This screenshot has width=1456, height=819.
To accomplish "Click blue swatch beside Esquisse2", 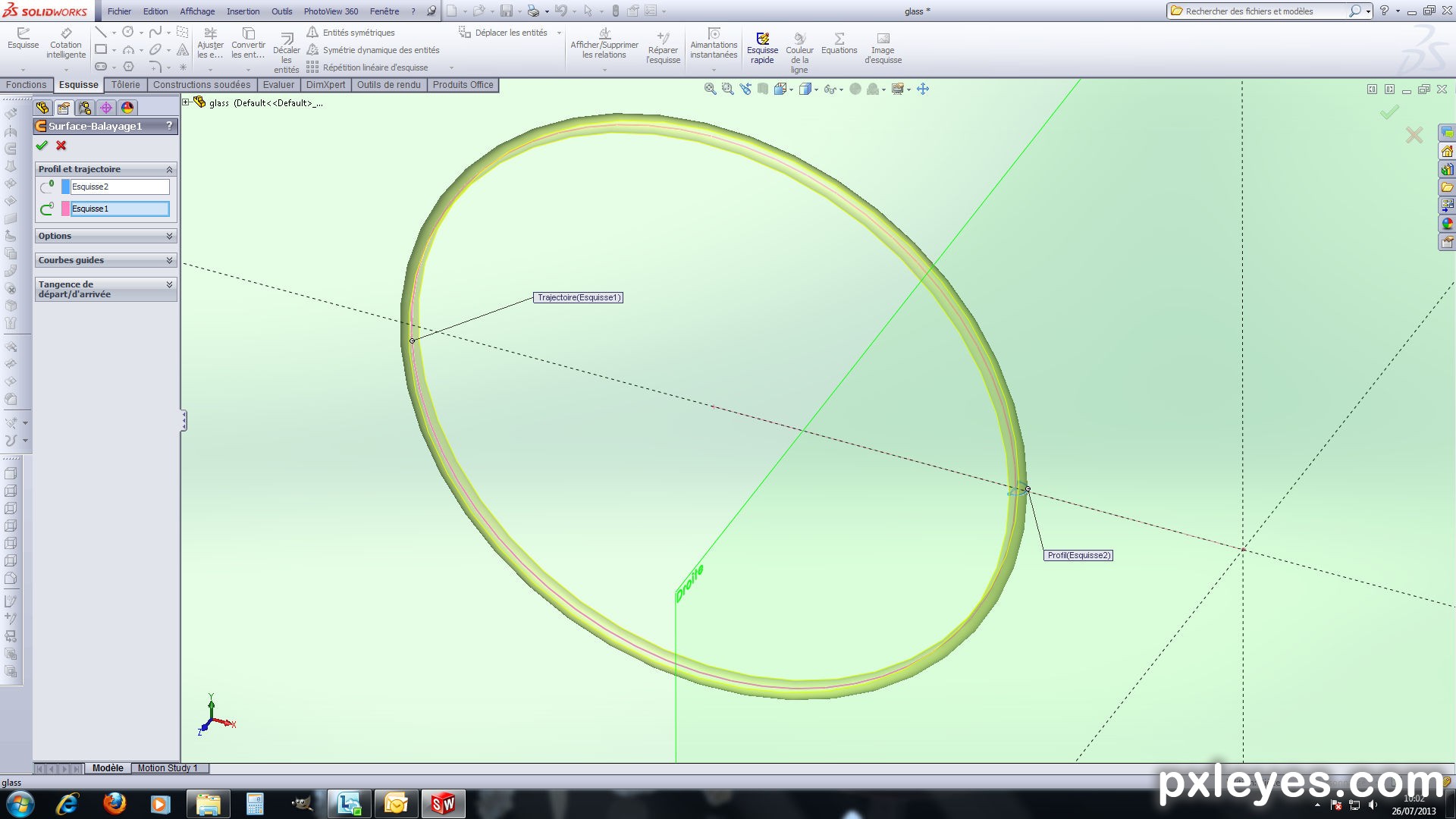I will 65,187.
